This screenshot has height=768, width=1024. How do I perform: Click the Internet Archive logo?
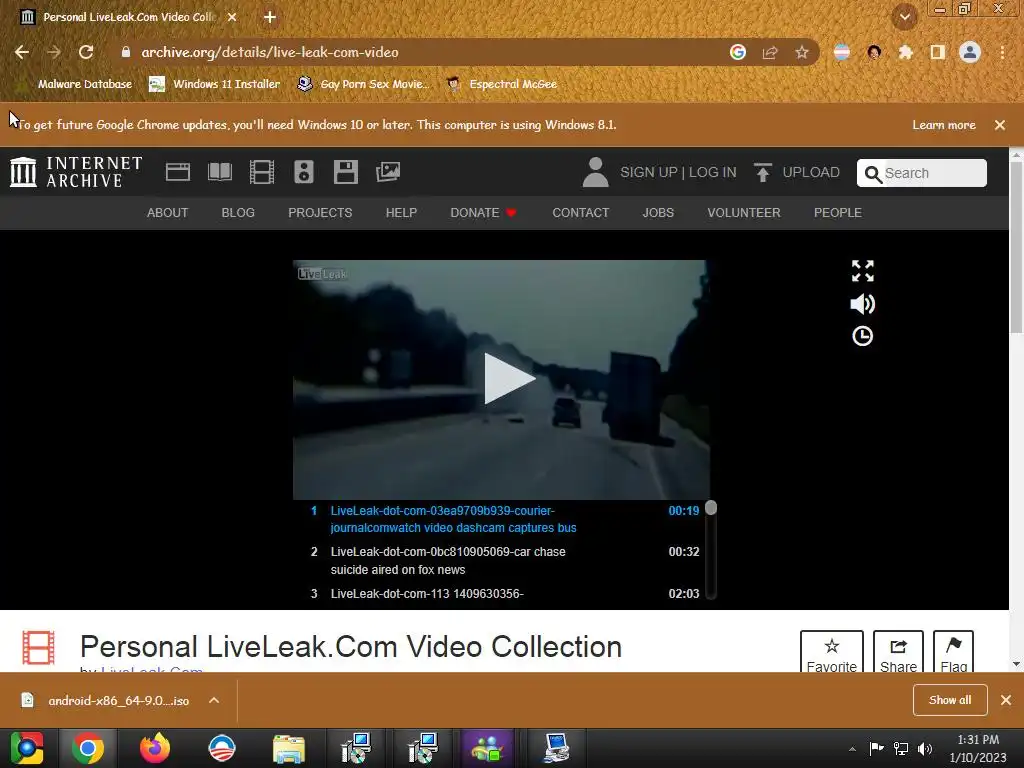pyautogui.click(x=76, y=172)
